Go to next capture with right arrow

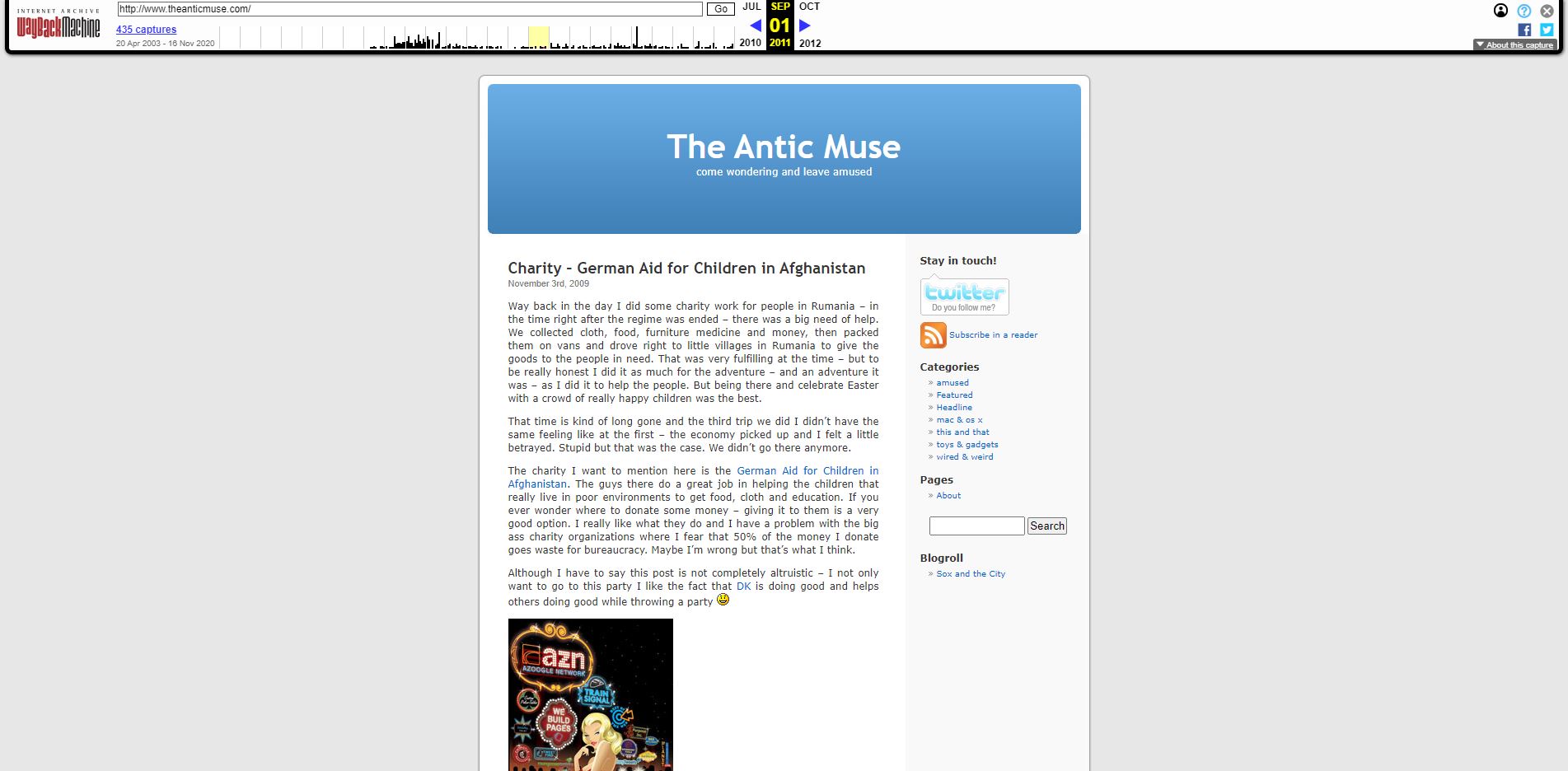point(805,26)
